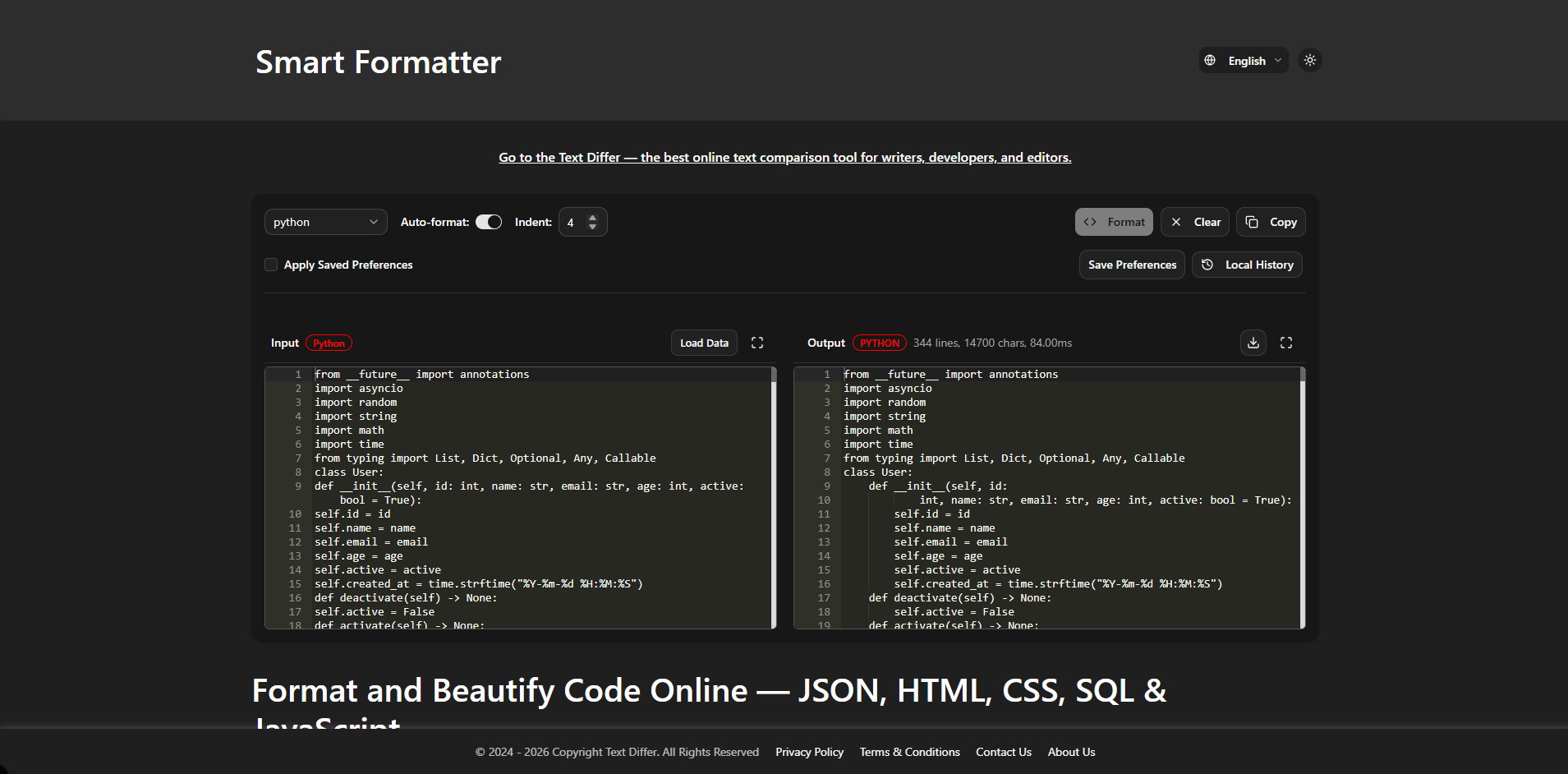Click the Load Data button
The height and width of the screenshot is (774, 1568).
point(704,343)
